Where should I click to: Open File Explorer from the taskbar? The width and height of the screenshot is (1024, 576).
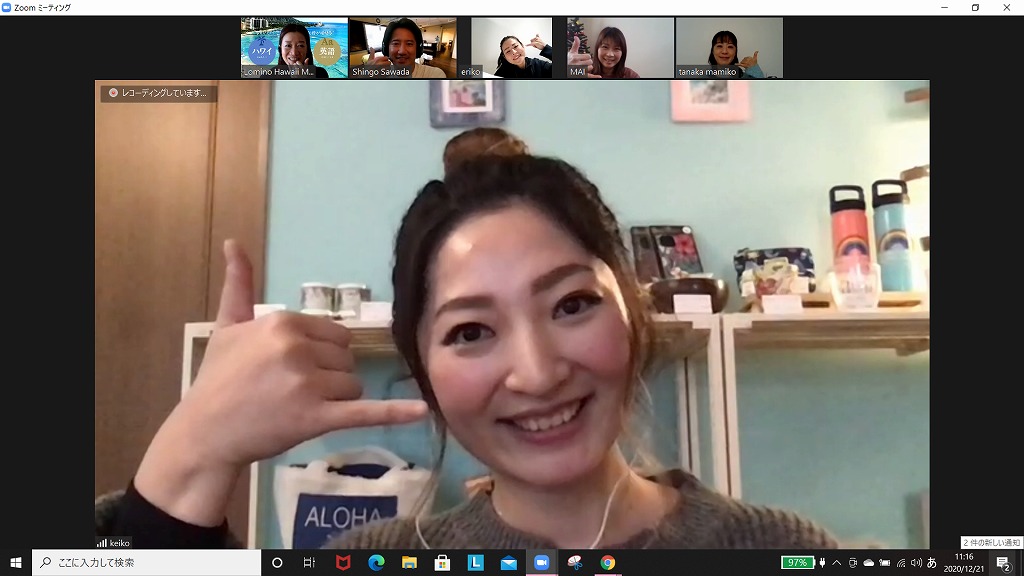click(409, 562)
